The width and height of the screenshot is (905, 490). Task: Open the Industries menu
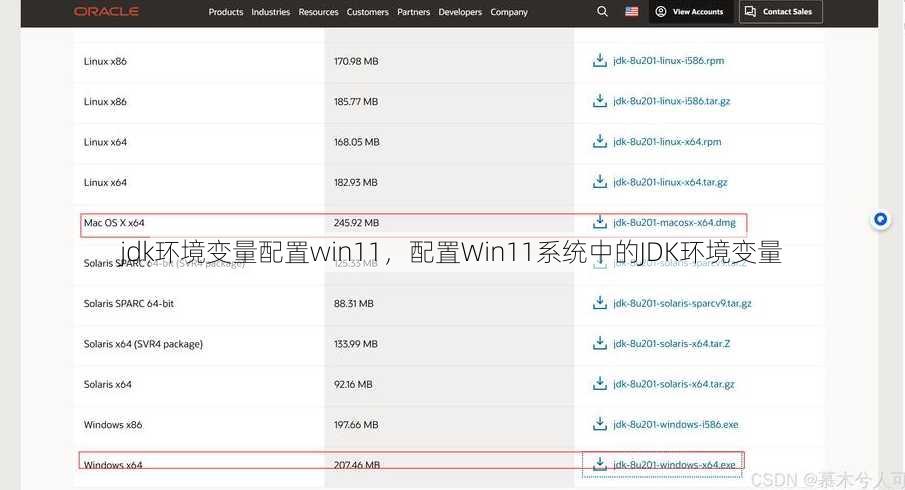(271, 12)
